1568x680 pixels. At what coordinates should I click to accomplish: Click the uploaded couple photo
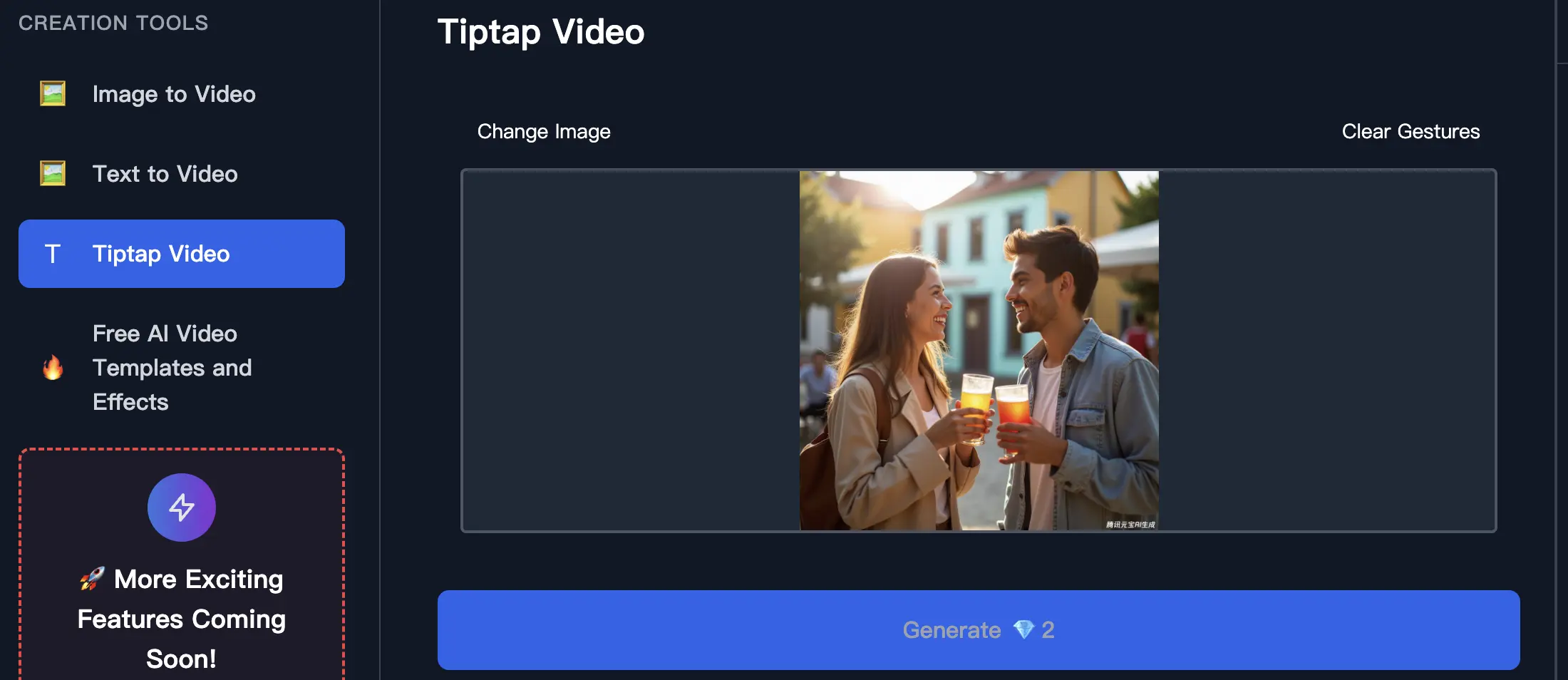979,349
